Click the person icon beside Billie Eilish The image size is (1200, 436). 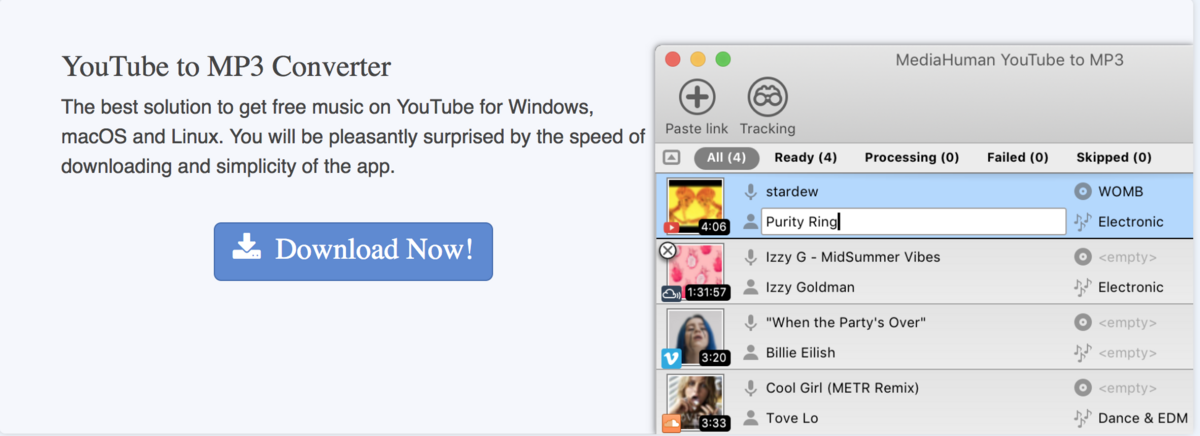(752, 352)
